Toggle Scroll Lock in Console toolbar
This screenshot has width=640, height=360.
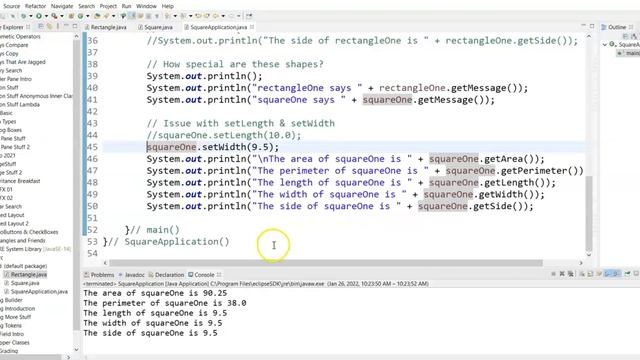point(590,274)
